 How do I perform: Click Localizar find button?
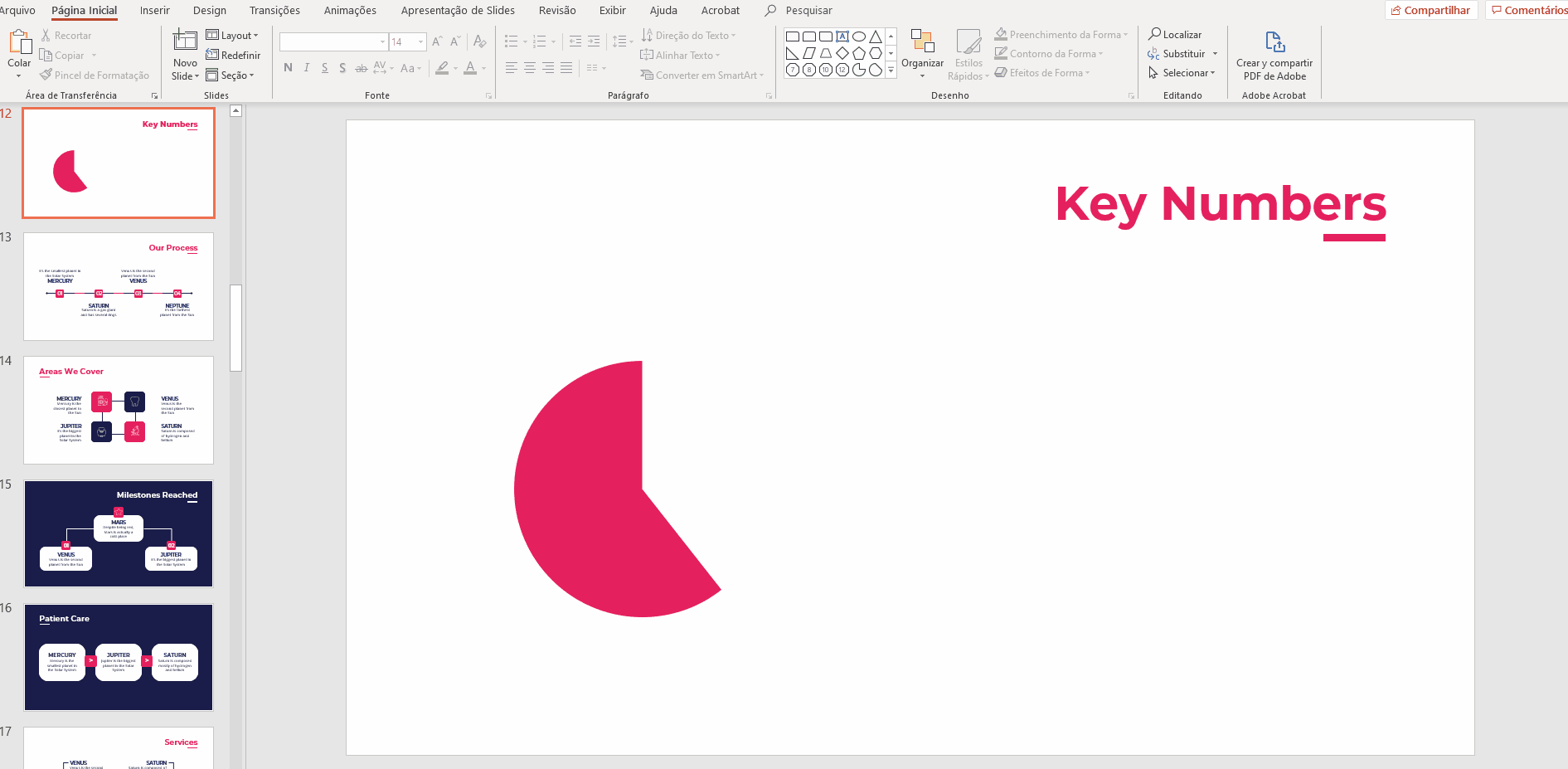[1175, 35]
